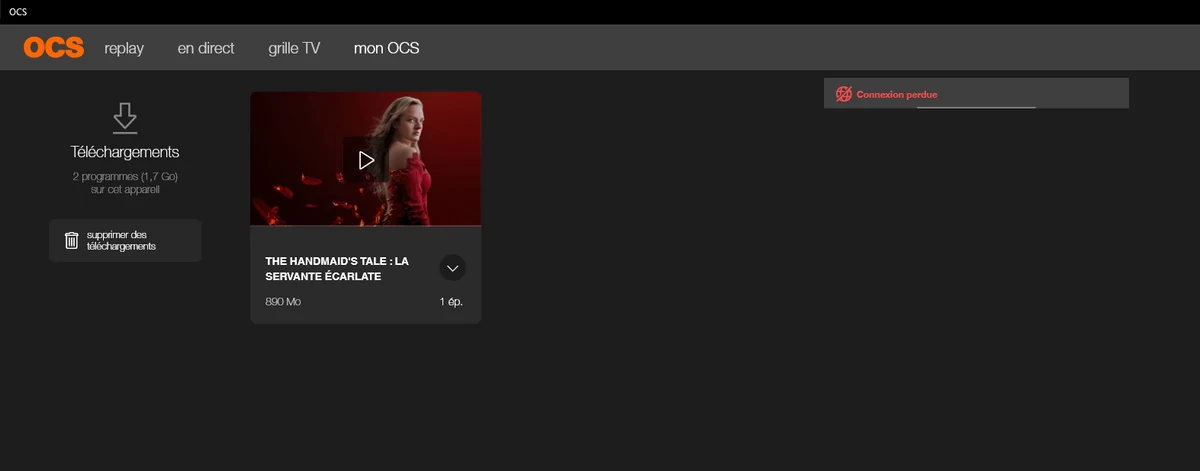Click the Téléchargements download arrow icon

[x=125, y=117]
